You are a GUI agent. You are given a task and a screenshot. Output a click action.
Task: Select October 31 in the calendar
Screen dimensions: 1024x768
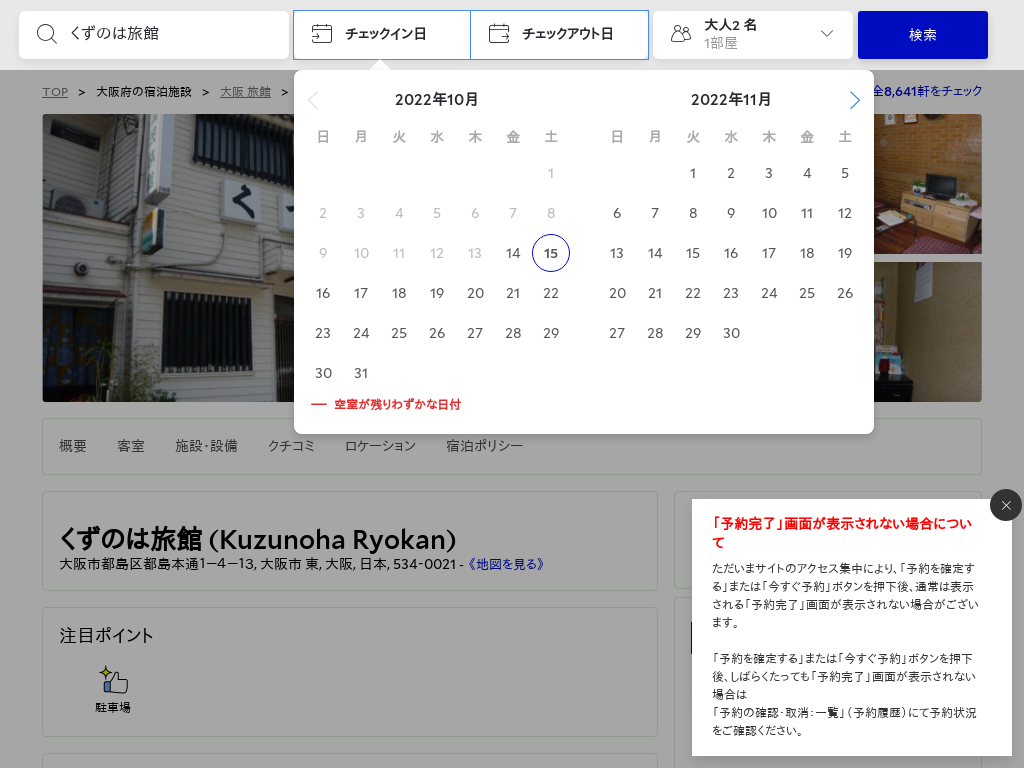click(x=361, y=373)
